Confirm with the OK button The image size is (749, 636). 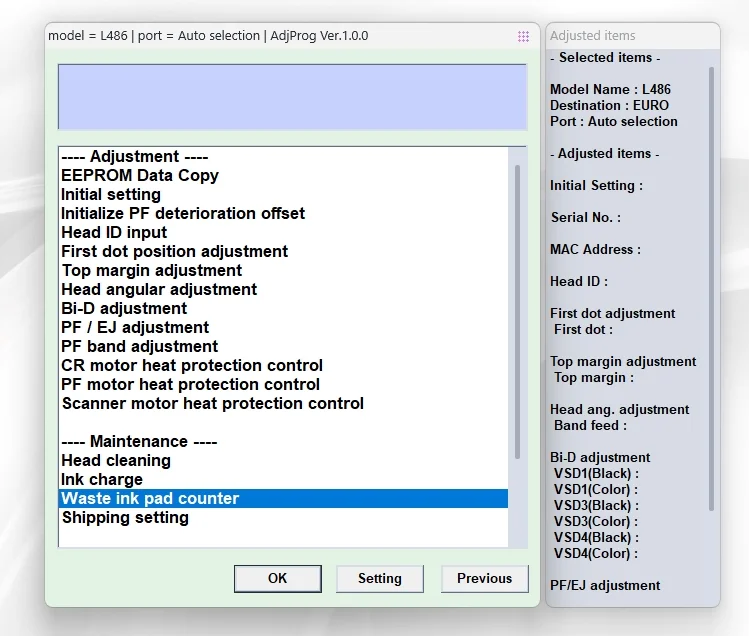[x=278, y=579]
